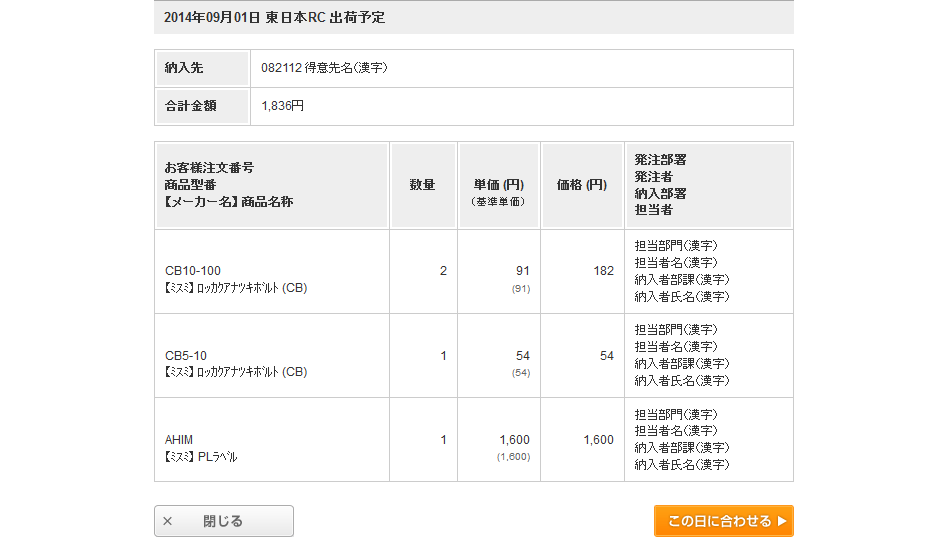Click the 単価 (円) column header
Image resolution: width=950 pixels, height=538 pixels.
pos(499,185)
